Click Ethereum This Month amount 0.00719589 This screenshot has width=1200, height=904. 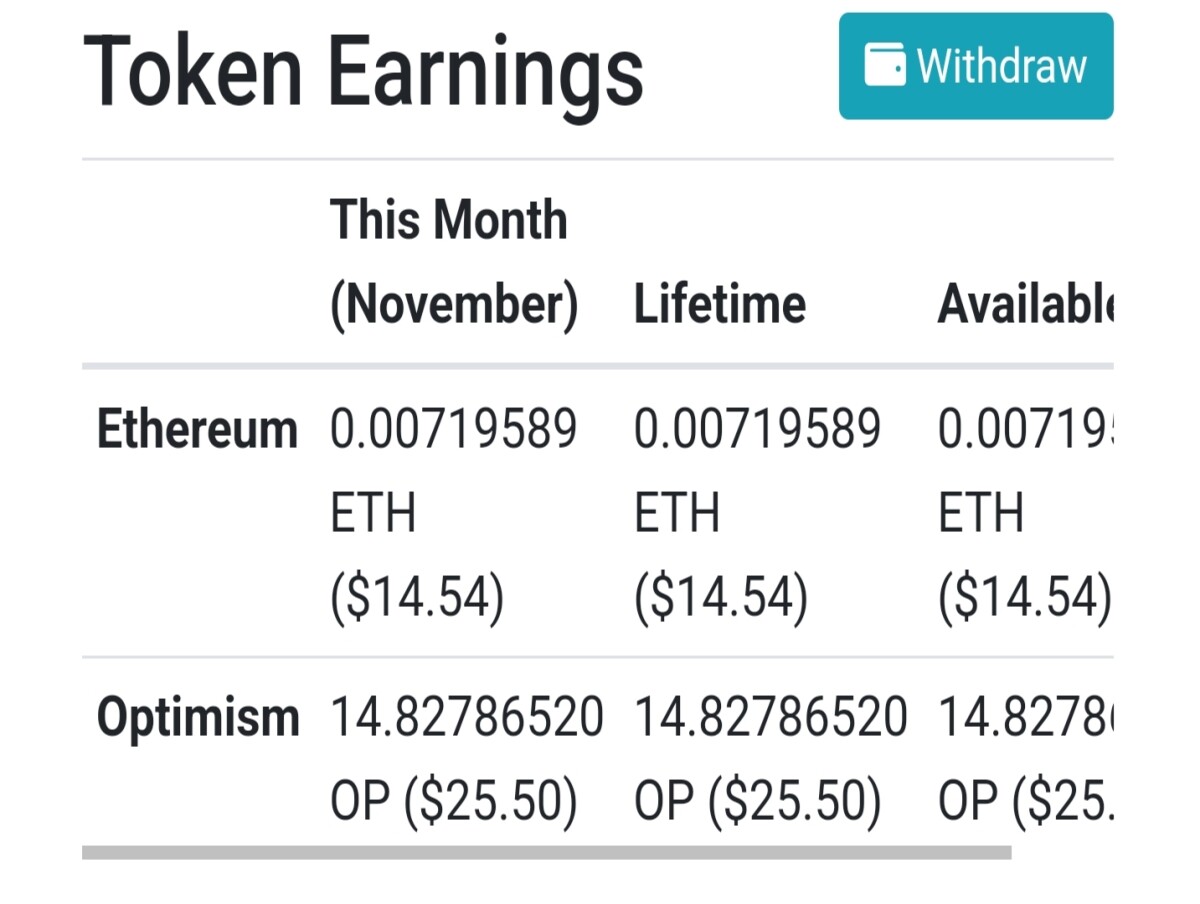[454, 430]
